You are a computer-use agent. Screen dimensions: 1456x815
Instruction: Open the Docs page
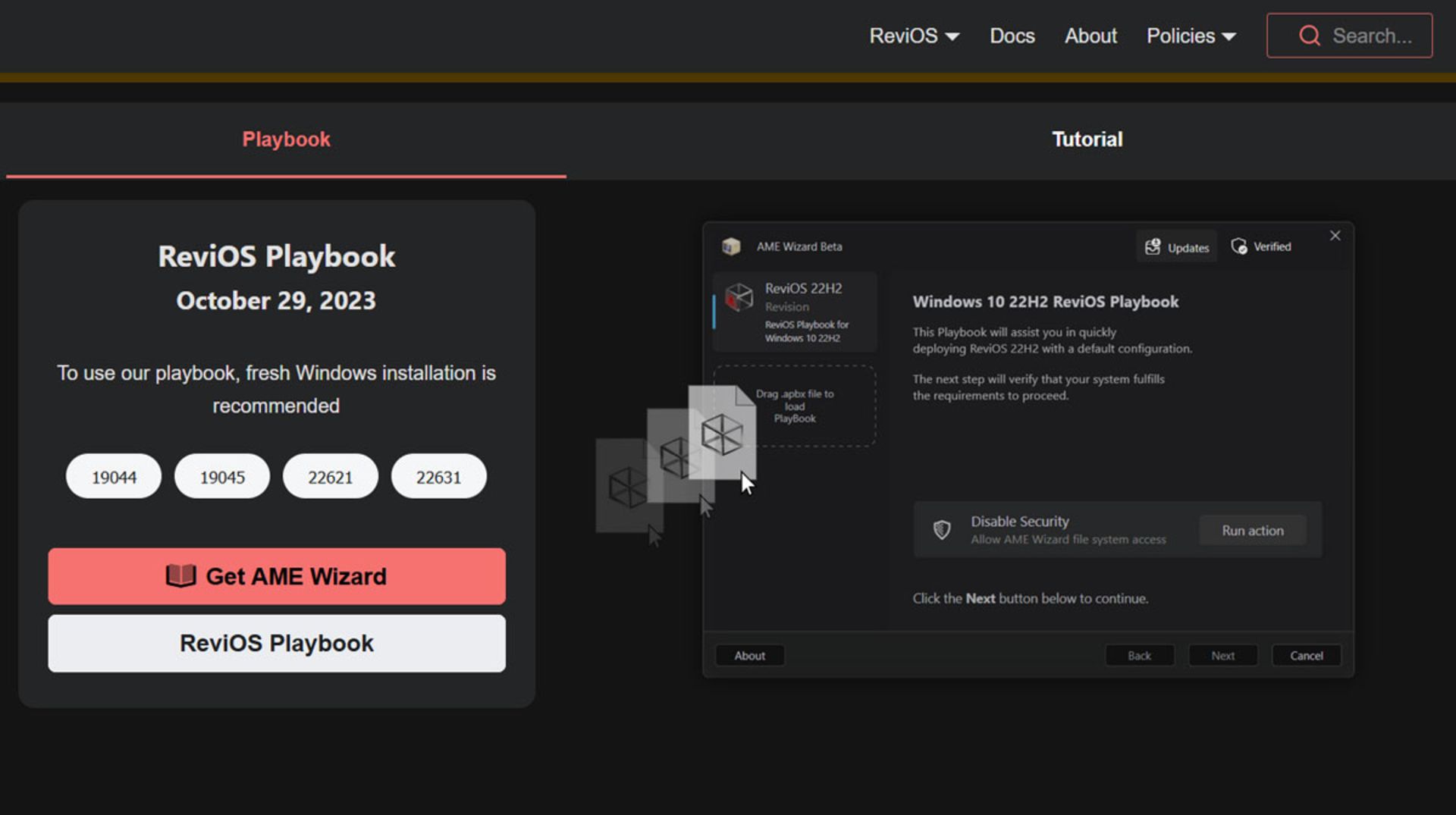coord(1012,36)
